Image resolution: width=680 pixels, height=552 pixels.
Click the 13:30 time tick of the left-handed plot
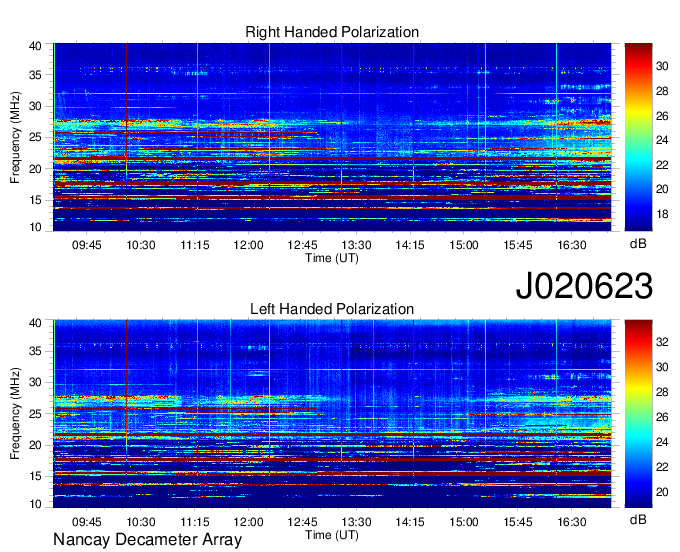point(356,522)
